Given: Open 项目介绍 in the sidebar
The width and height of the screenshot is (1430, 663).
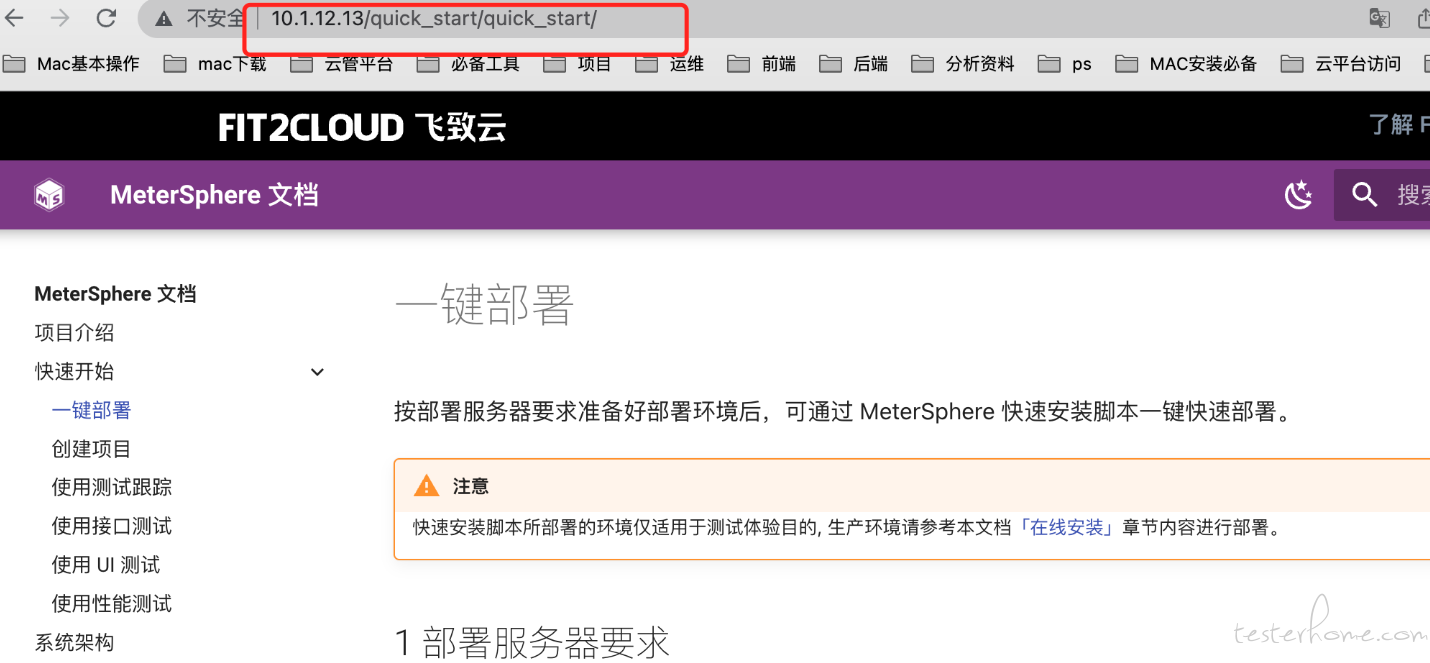Looking at the screenshot, I should pyautogui.click(x=74, y=333).
